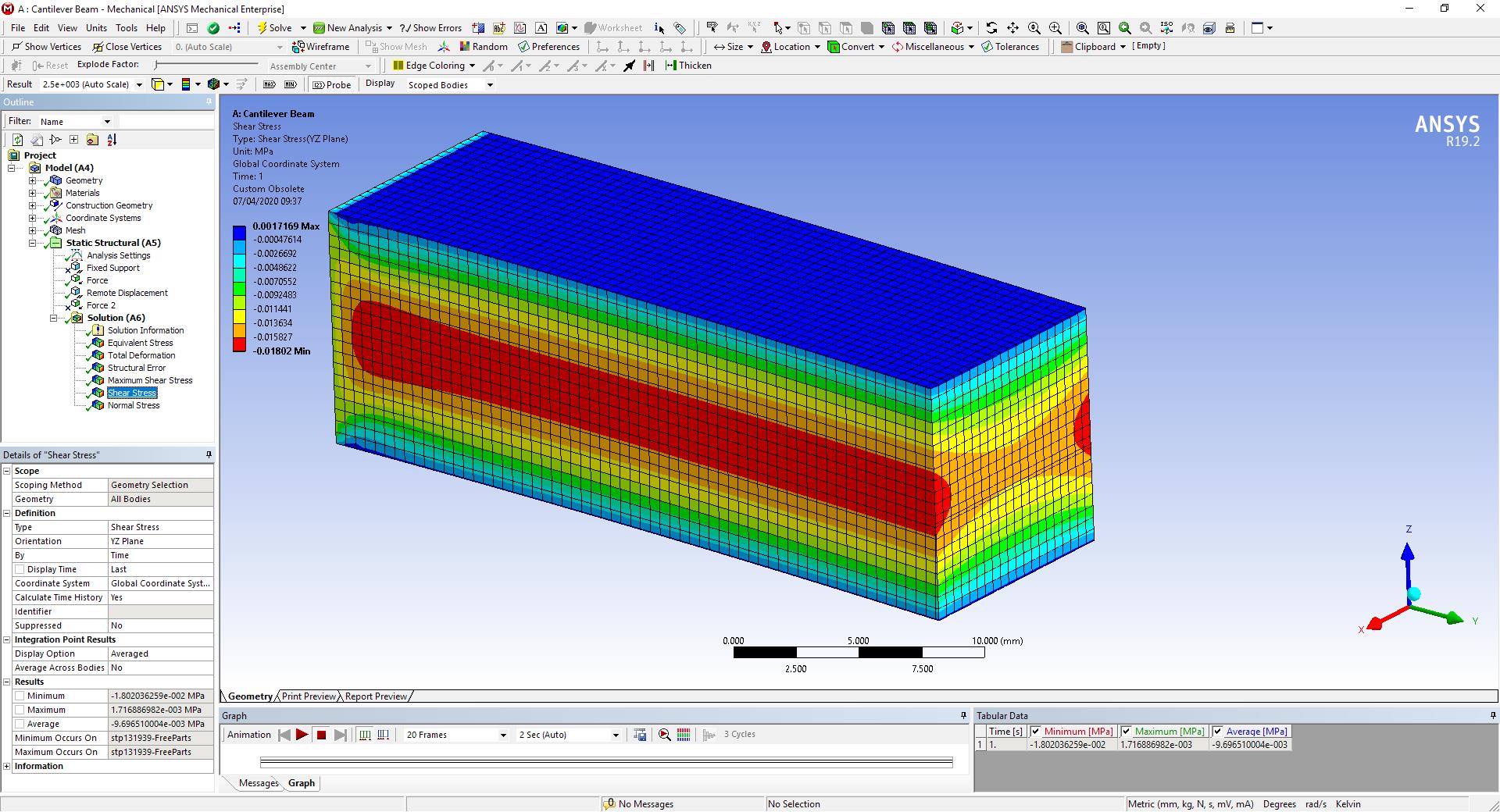1500x812 pixels.
Task: Select Equivalent Stress result in tree
Action: [x=140, y=343]
